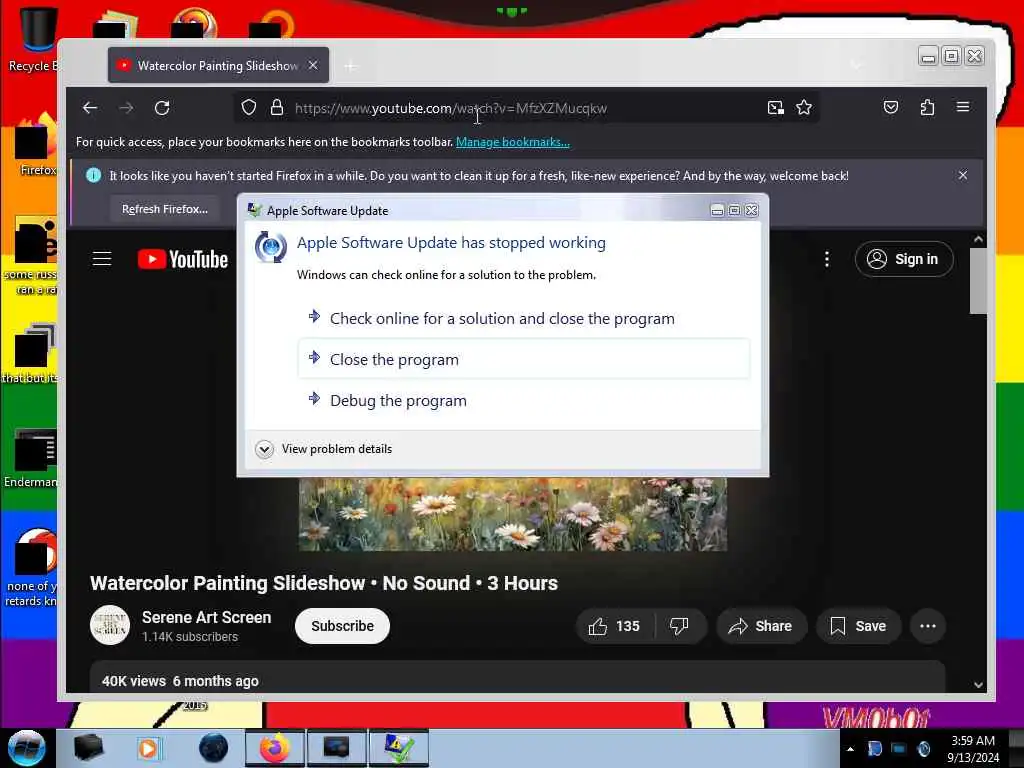Click the Apple Software Update dialog title icon
This screenshot has height=768, width=1024.
tap(254, 210)
